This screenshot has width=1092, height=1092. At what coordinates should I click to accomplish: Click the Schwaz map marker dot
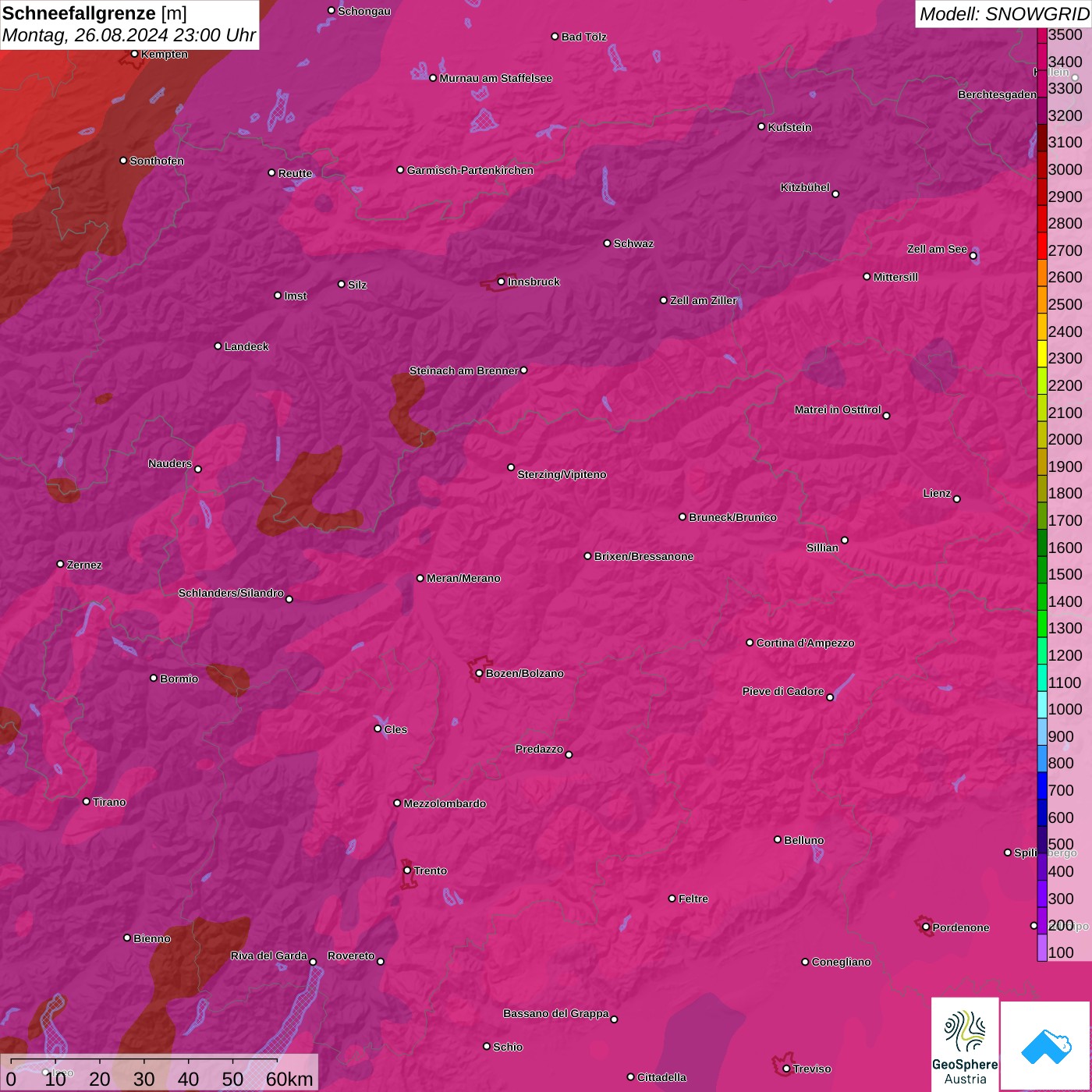click(607, 243)
